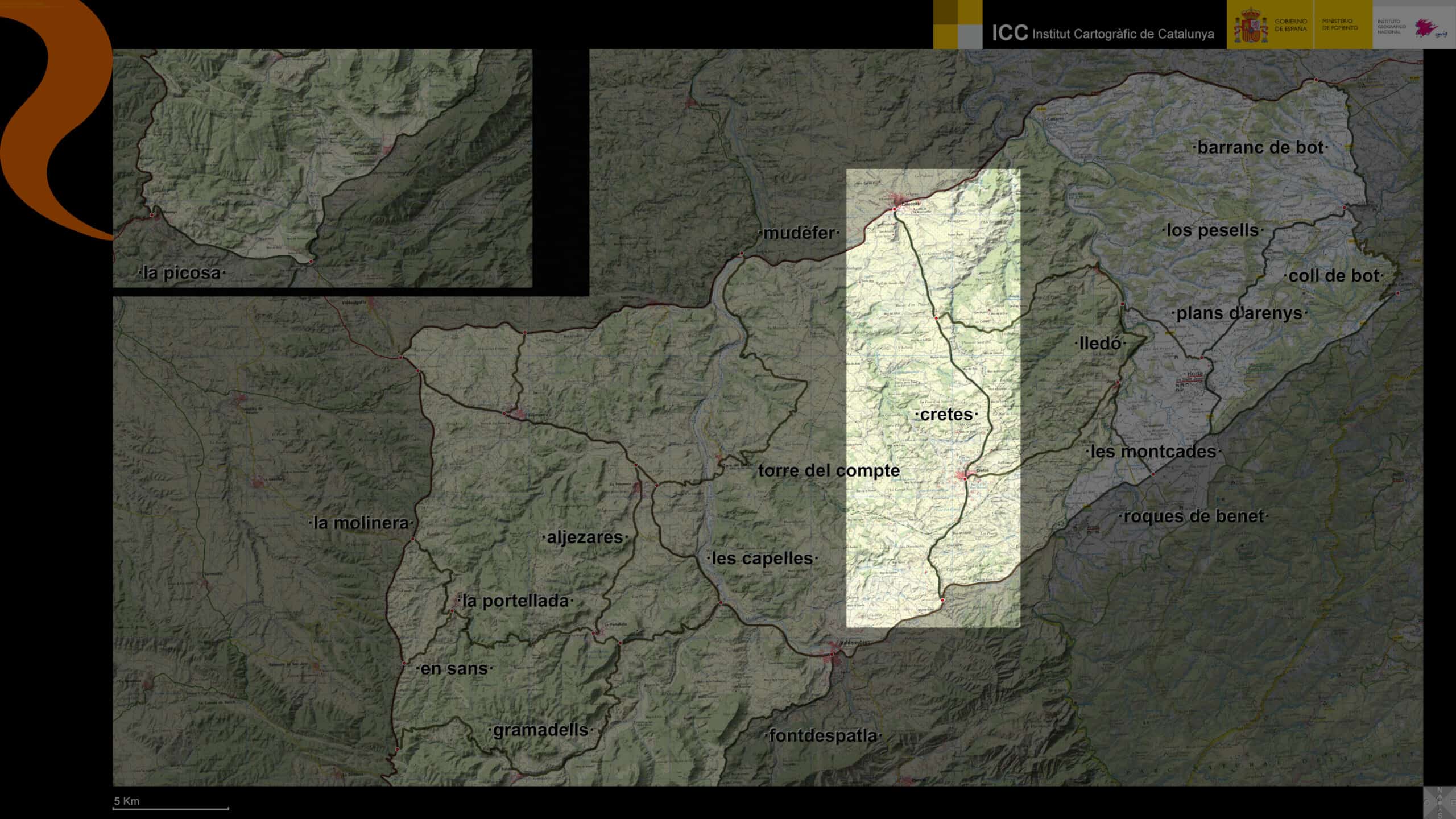Select the torre del compte label
Image resolution: width=1456 pixels, height=819 pixels.
(829, 471)
